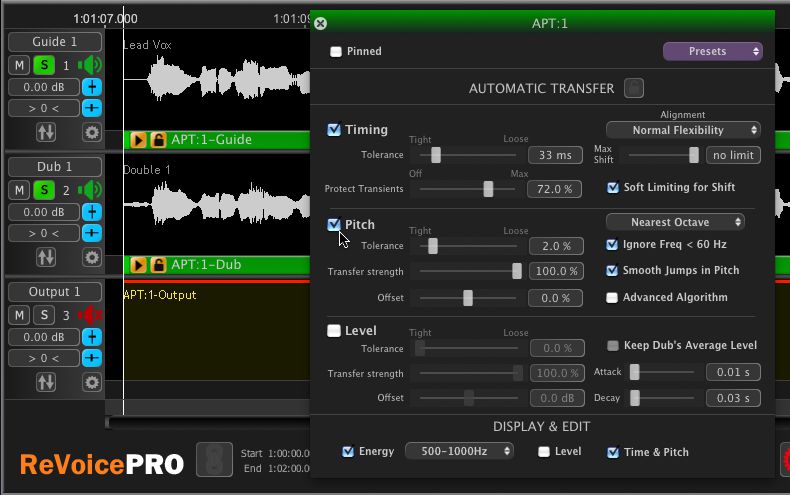790x495 pixels.
Task: Click the Timing Tolerance slider handle
Action: click(436, 155)
